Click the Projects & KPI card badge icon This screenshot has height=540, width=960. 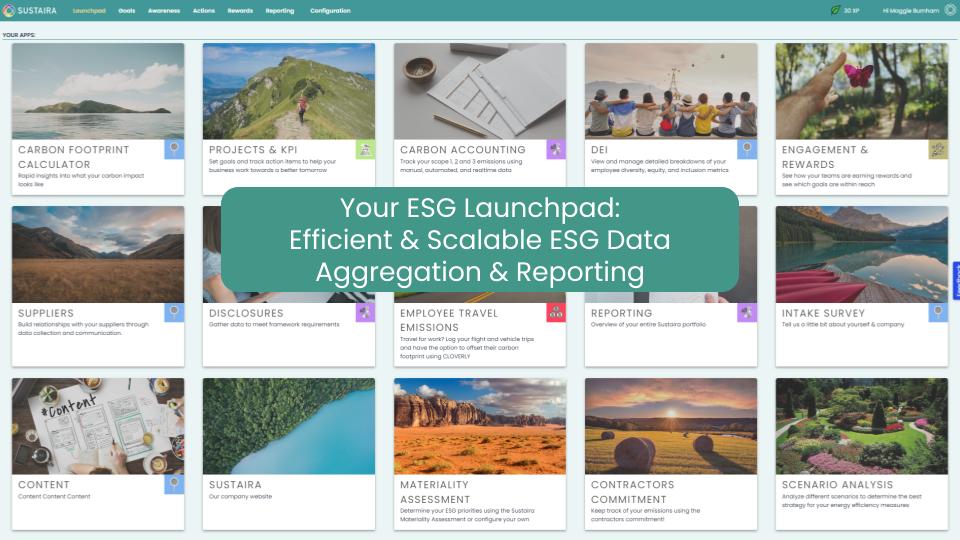tap(366, 149)
